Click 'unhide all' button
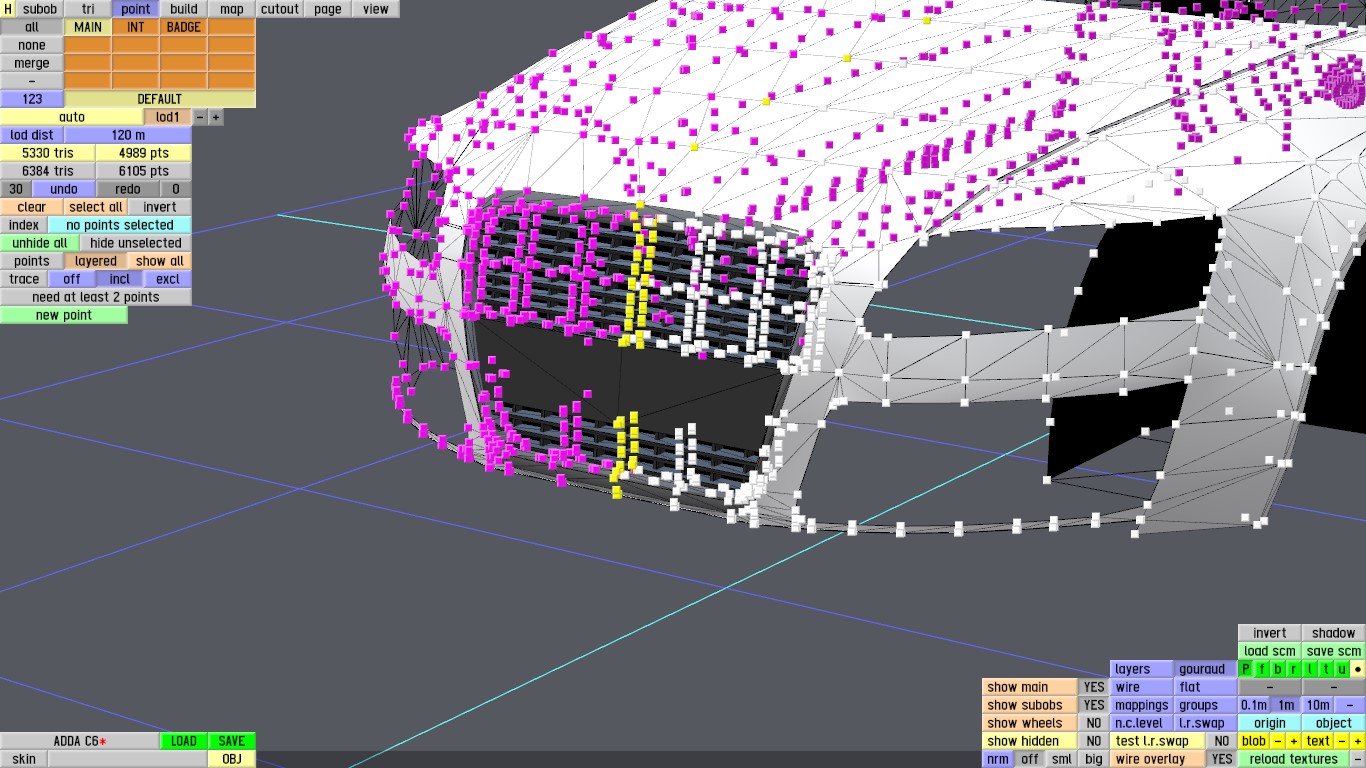 point(40,243)
